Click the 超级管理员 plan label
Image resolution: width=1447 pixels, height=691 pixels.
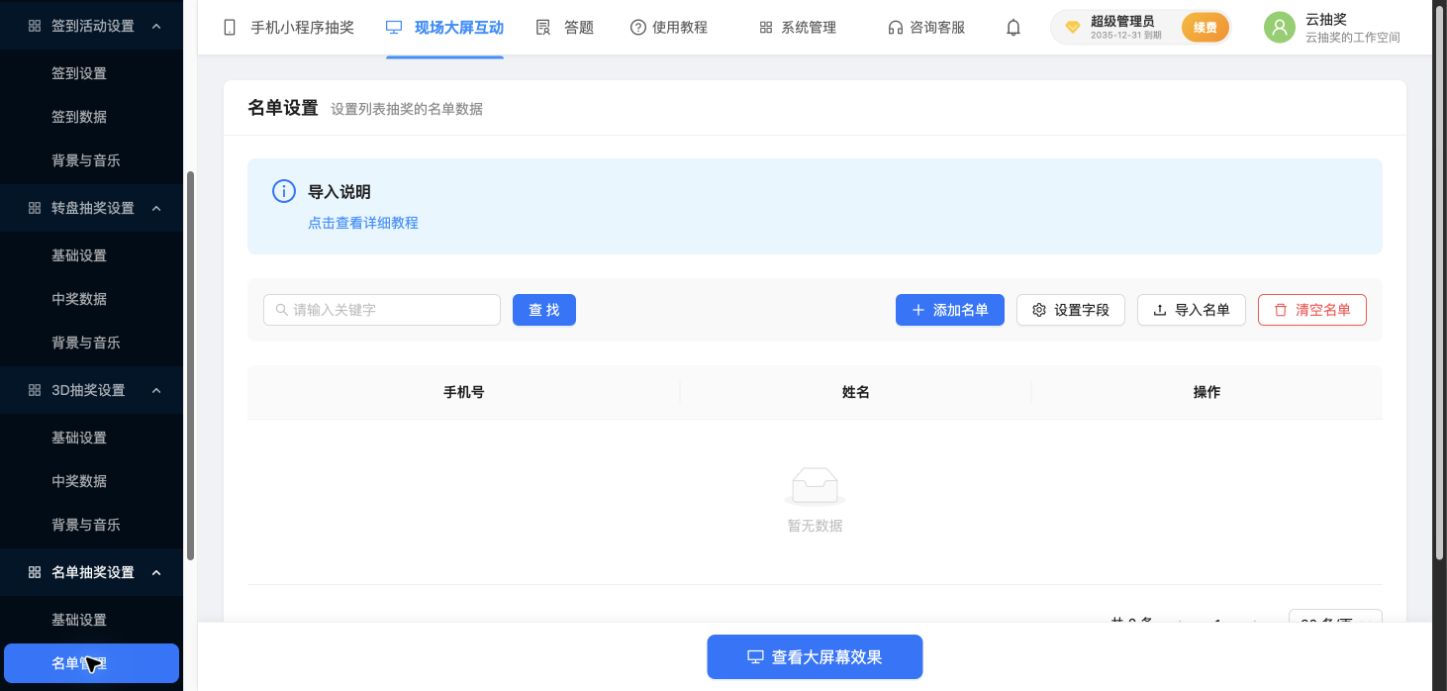point(1122,21)
